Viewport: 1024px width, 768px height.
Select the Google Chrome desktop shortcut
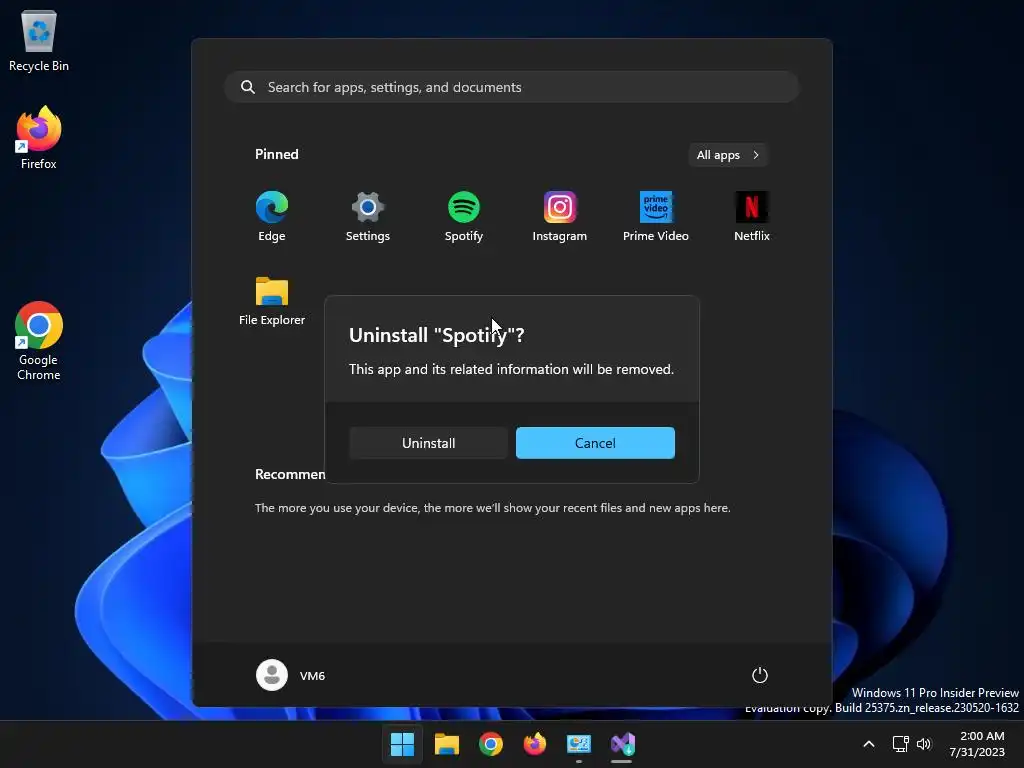39,341
